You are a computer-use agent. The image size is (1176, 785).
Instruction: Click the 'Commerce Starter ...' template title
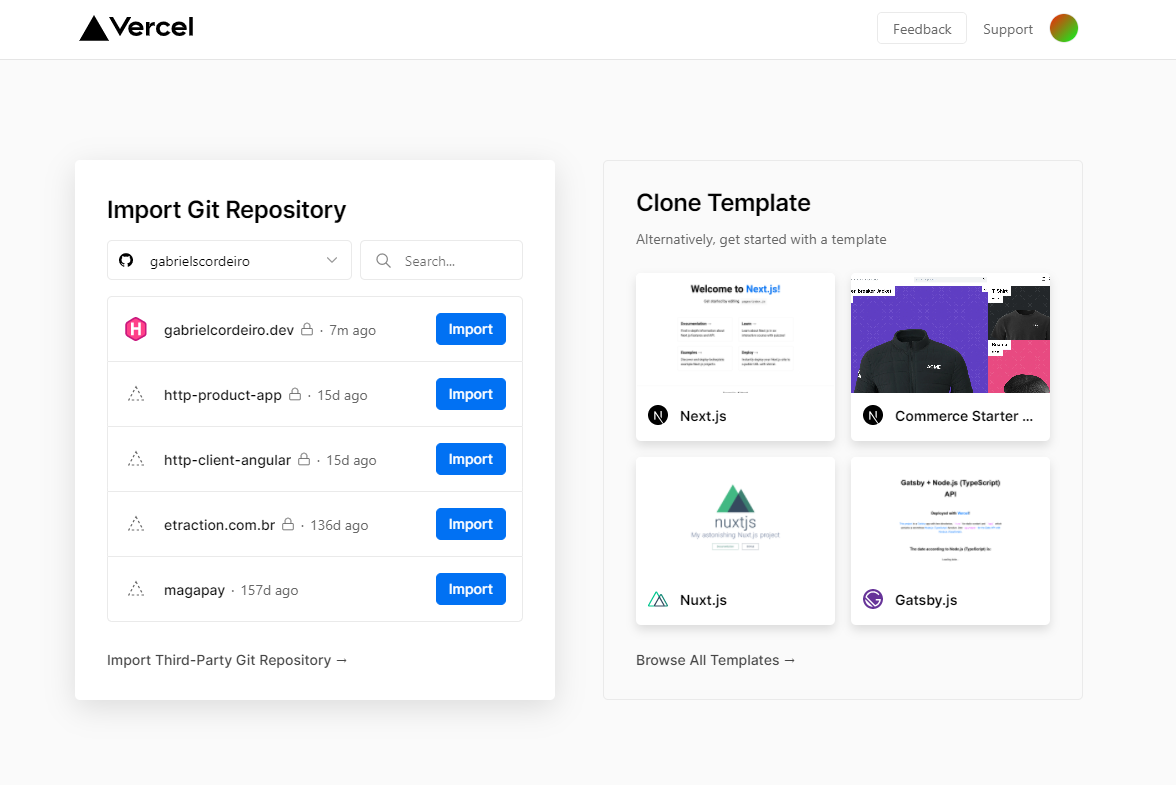(x=964, y=416)
